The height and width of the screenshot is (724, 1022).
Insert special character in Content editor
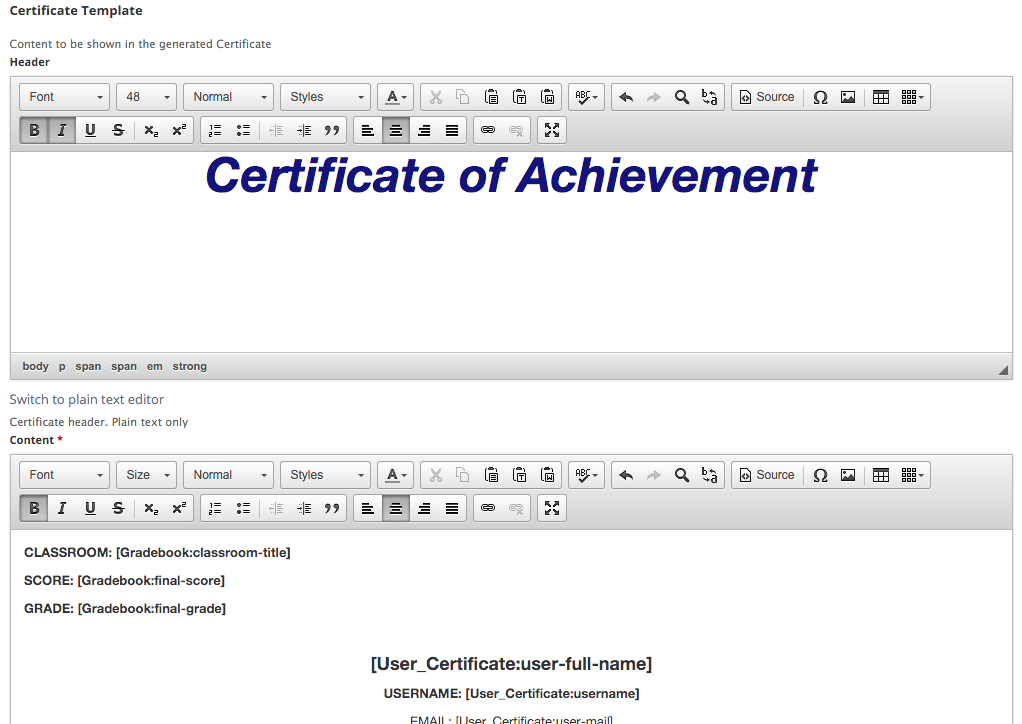click(820, 475)
